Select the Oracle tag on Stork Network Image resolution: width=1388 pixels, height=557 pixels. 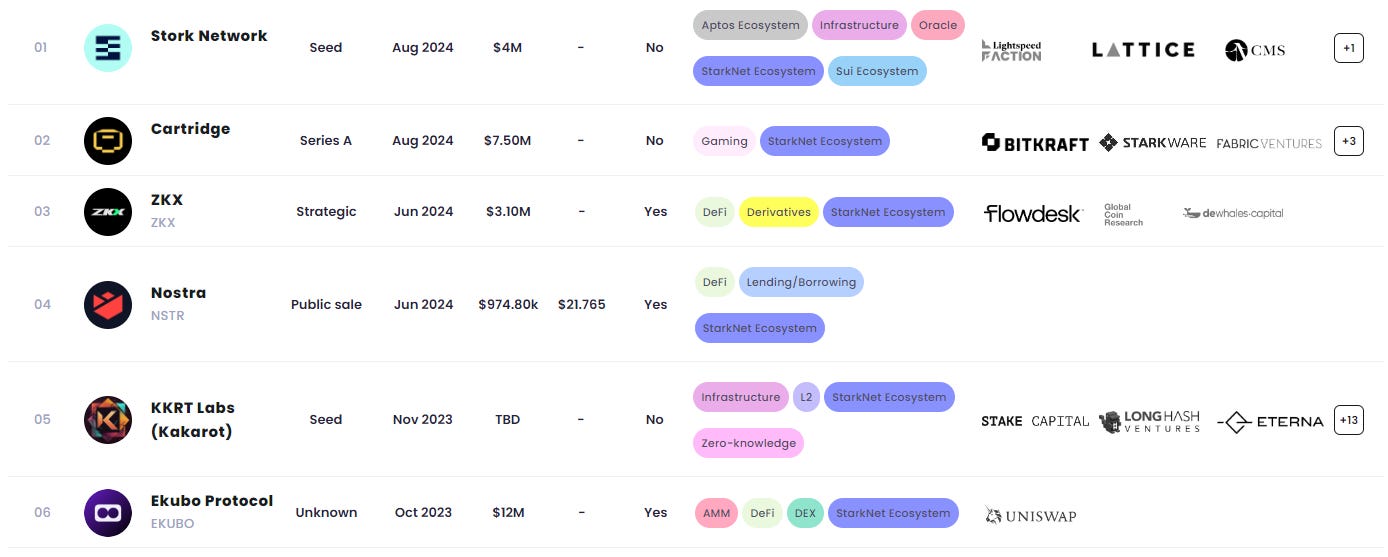click(x=938, y=25)
